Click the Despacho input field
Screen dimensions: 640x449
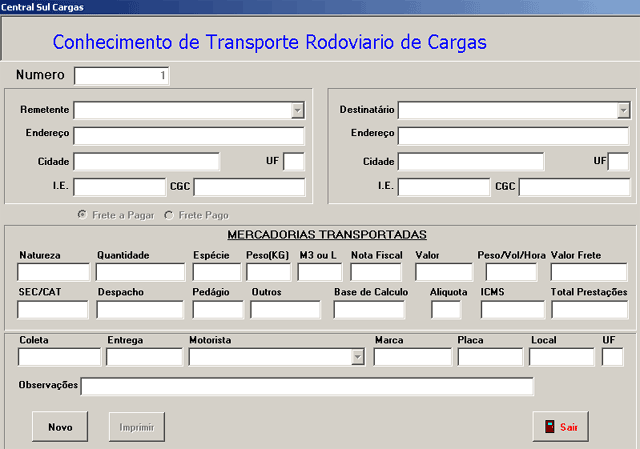pos(140,310)
